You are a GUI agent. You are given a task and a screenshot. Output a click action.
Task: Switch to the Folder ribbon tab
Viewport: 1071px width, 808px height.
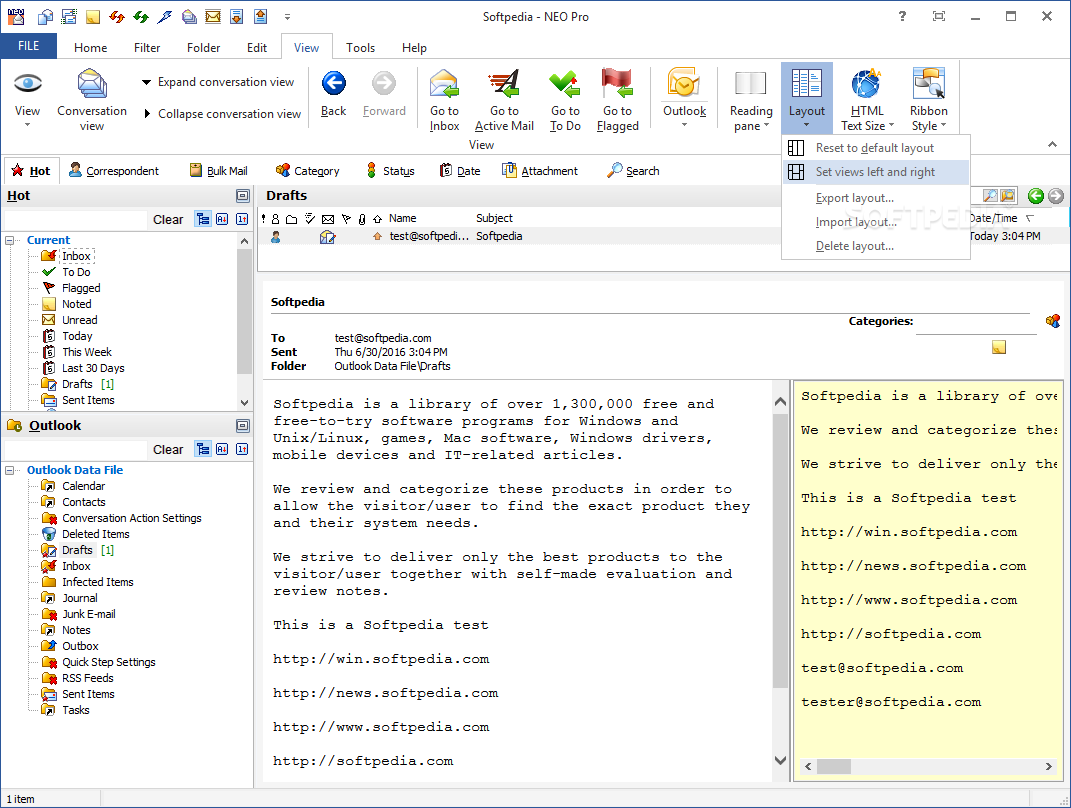[x=204, y=48]
